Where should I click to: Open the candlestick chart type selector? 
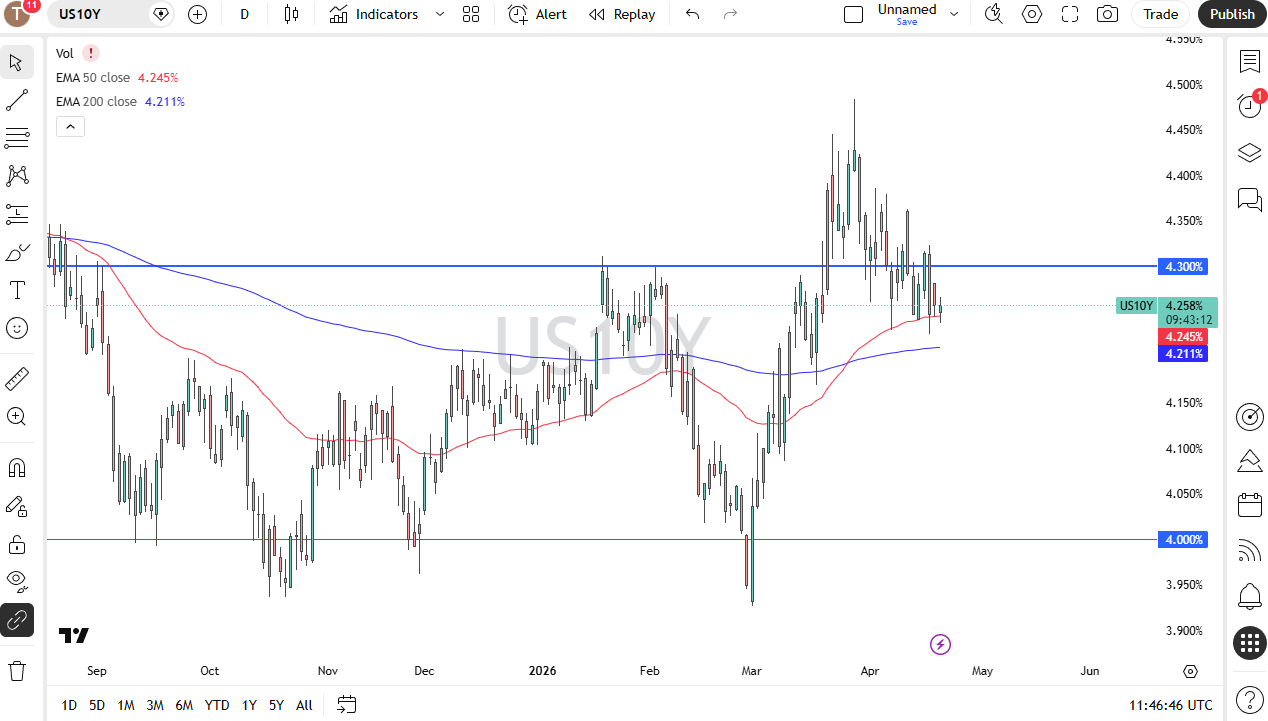[291, 14]
